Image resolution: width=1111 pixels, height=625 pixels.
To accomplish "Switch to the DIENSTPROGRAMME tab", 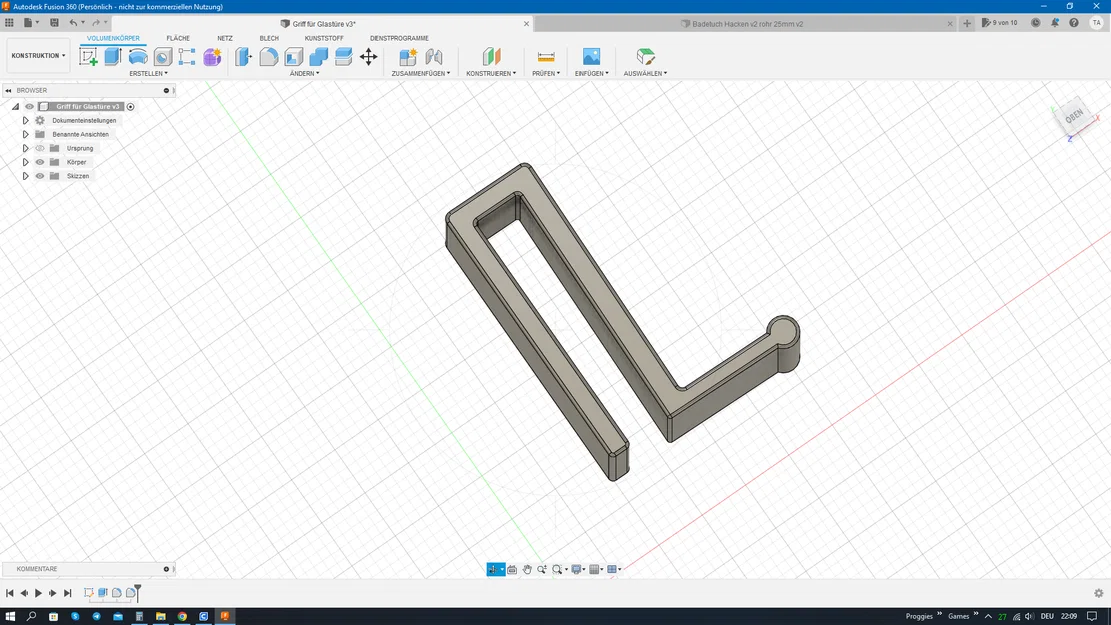I will tap(399, 38).
